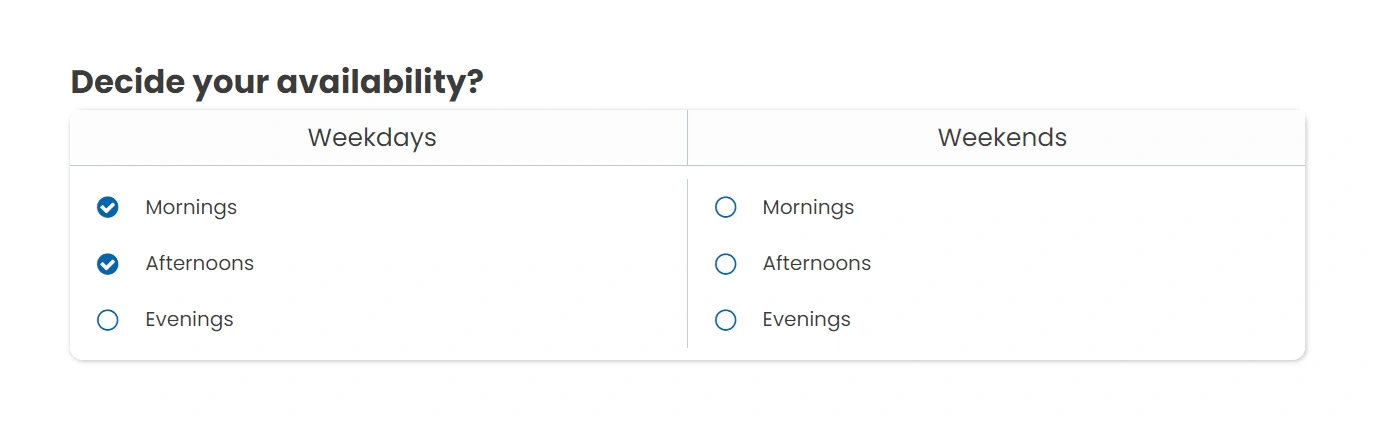Image resolution: width=1376 pixels, height=423 pixels.
Task: Click the Mornings label under Weekends
Action: (x=808, y=208)
